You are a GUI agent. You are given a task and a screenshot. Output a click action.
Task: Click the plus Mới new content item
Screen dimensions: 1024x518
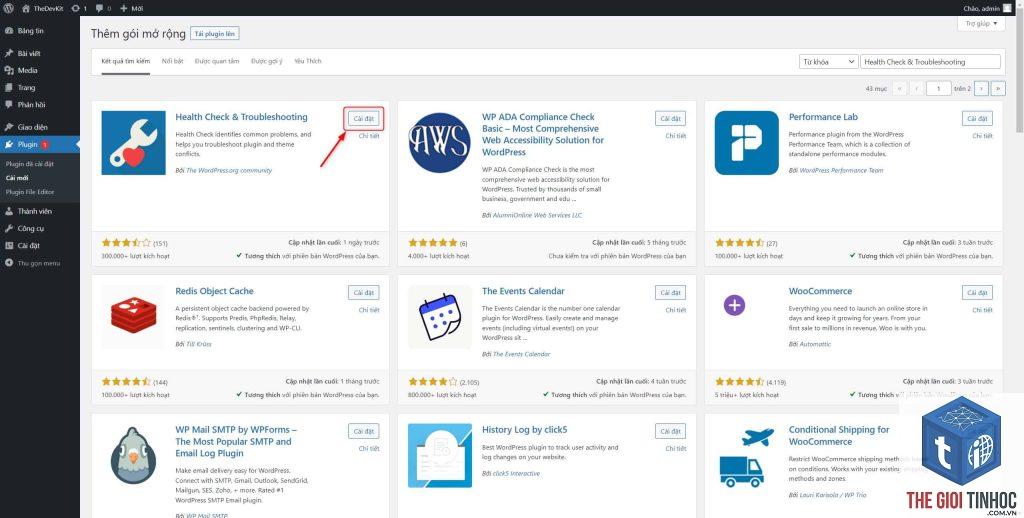click(x=132, y=8)
